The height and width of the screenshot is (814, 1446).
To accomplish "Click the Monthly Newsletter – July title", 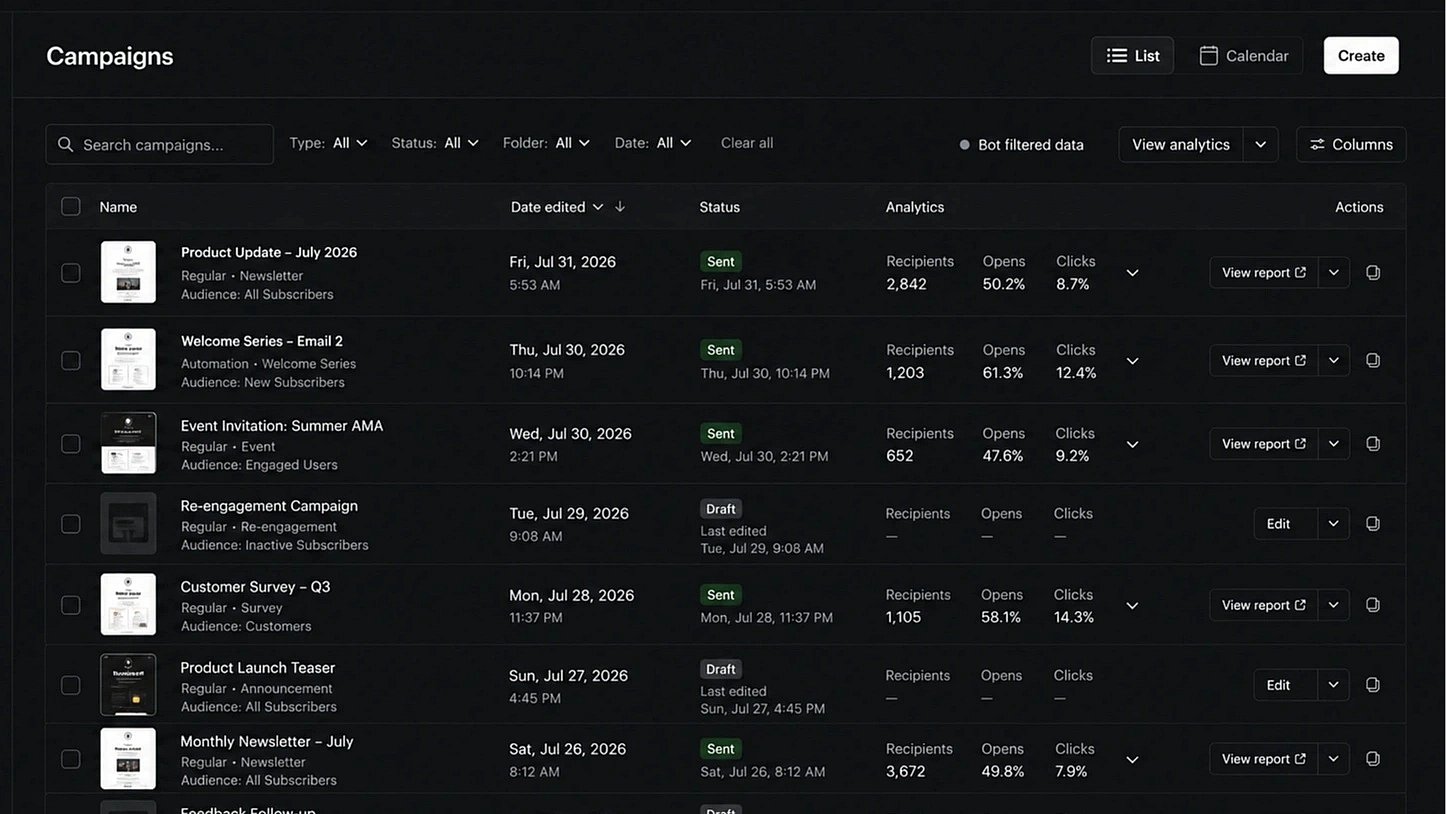I will point(266,741).
